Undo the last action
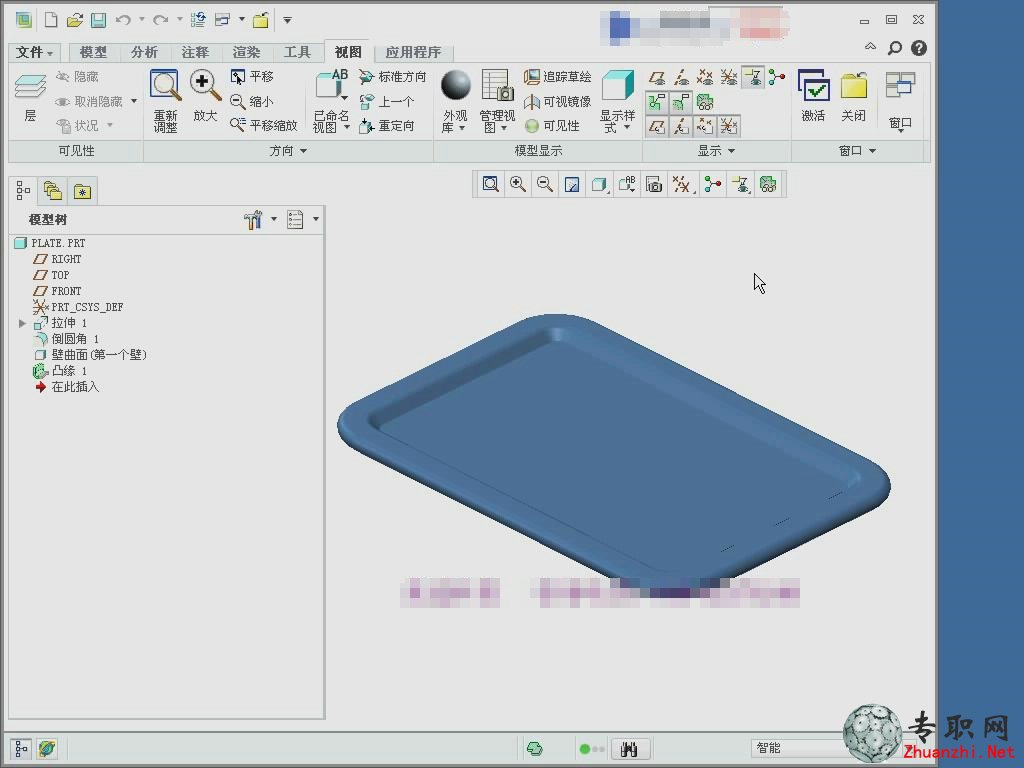Image resolution: width=1024 pixels, height=768 pixels. (x=123, y=20)
